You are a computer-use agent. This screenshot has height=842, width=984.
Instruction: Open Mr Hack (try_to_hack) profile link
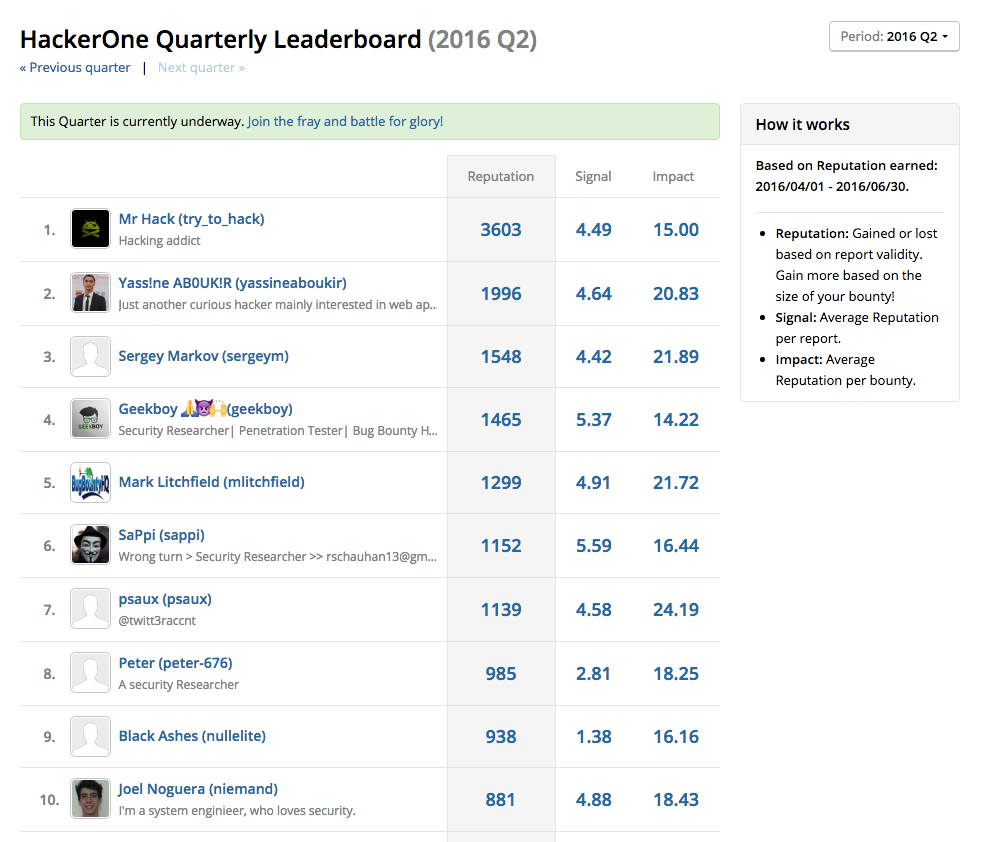coord(190,219)
